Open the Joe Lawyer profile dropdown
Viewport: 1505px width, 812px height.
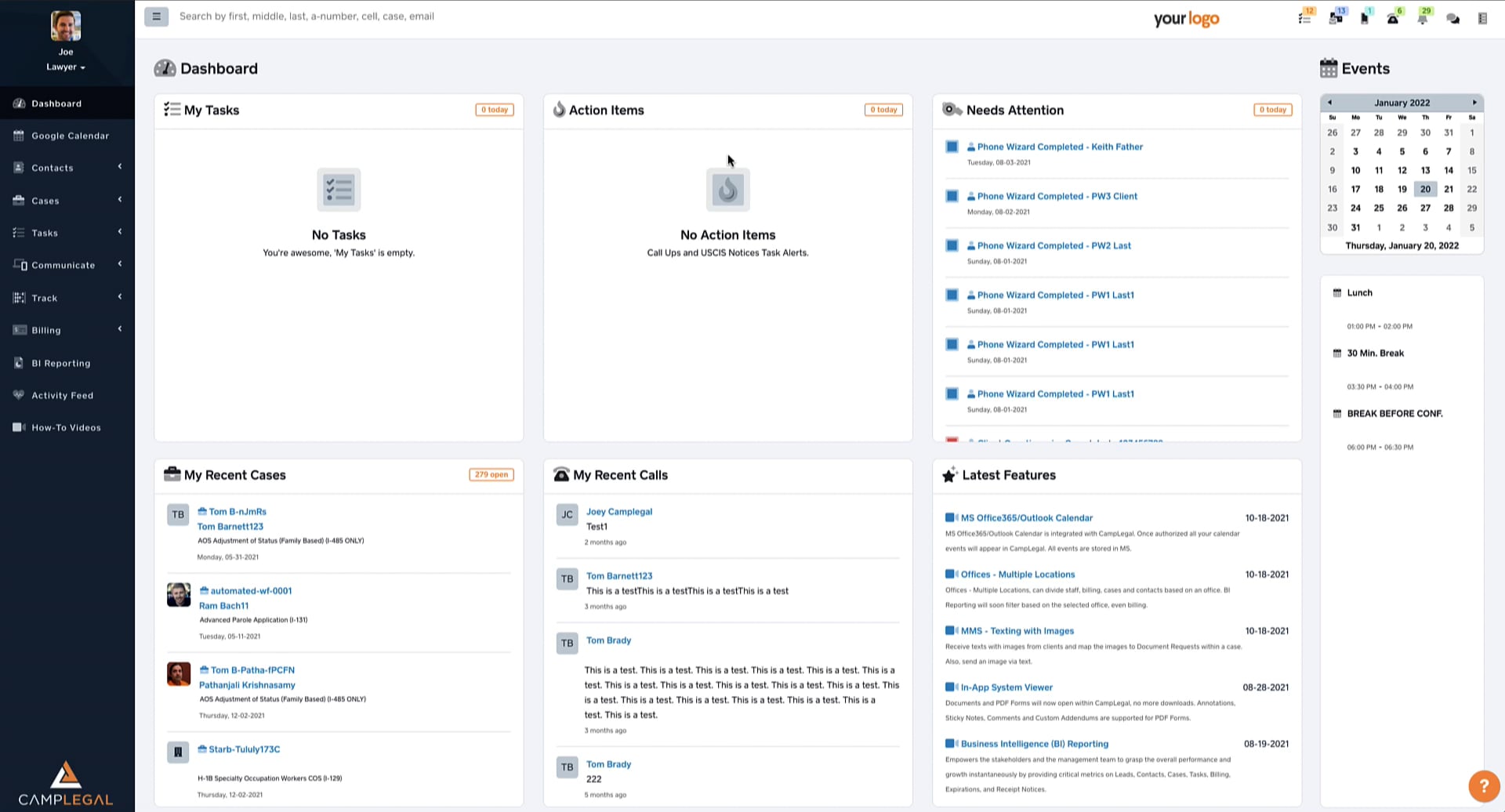point(65,66)
